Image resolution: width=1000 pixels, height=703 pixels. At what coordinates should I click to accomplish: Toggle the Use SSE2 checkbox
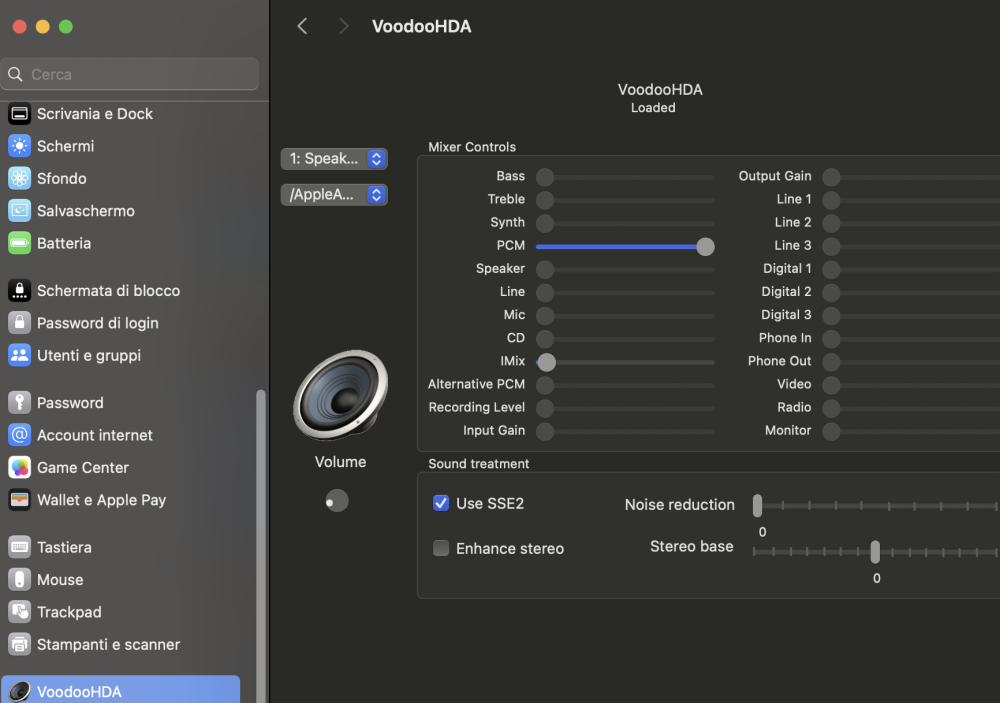441,503
